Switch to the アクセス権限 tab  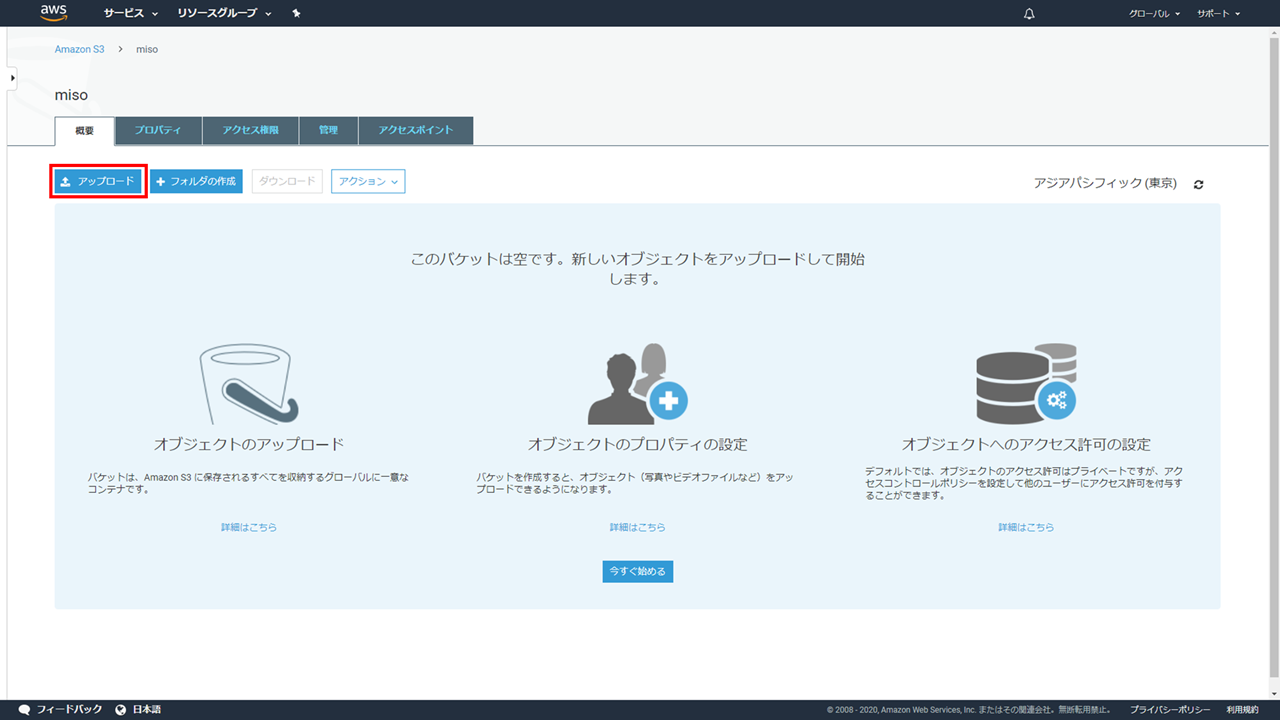point(250,130)
